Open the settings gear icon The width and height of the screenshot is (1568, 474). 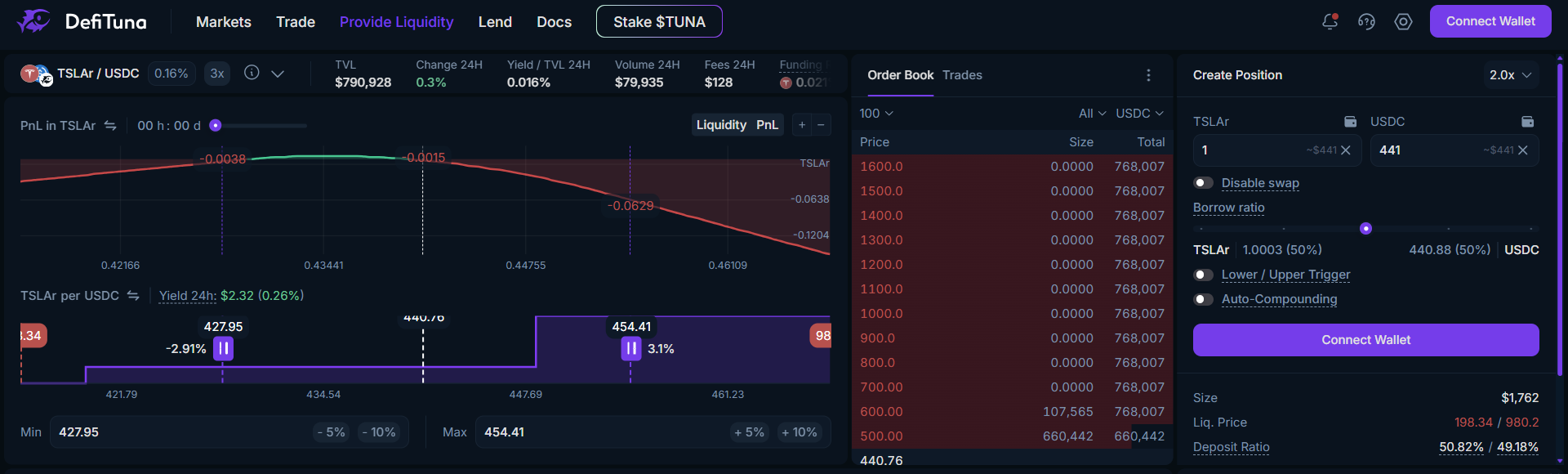[1403, 22]
